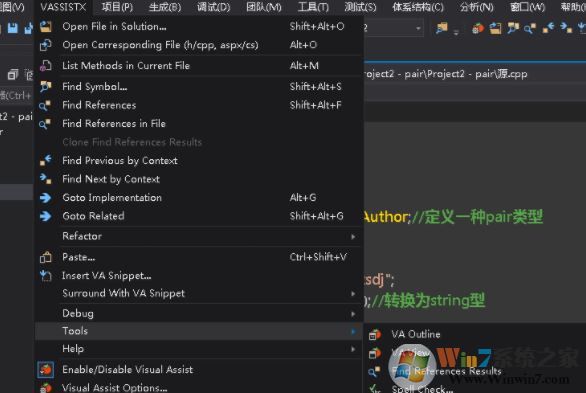Choose Enable/Disable Visual Assist
Viewport: 586px width, 393px height.
[x=199, y=370]
